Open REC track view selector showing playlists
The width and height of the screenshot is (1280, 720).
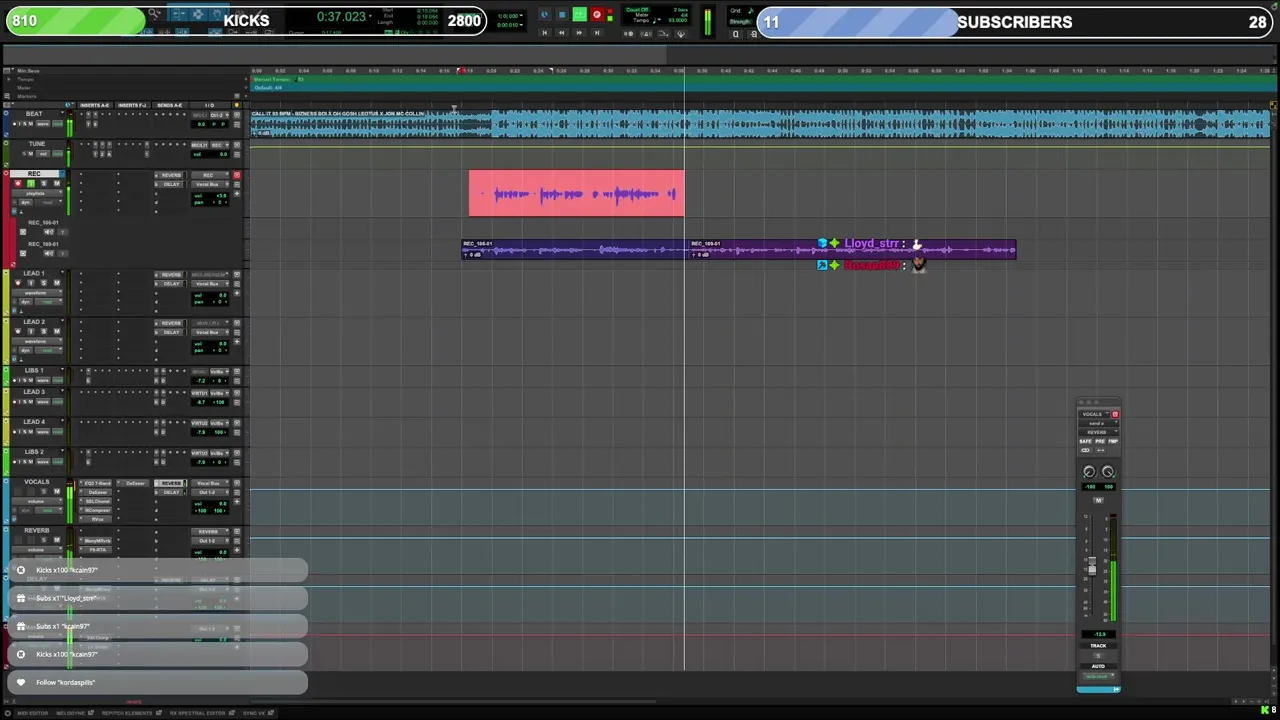tap(36, 193)
